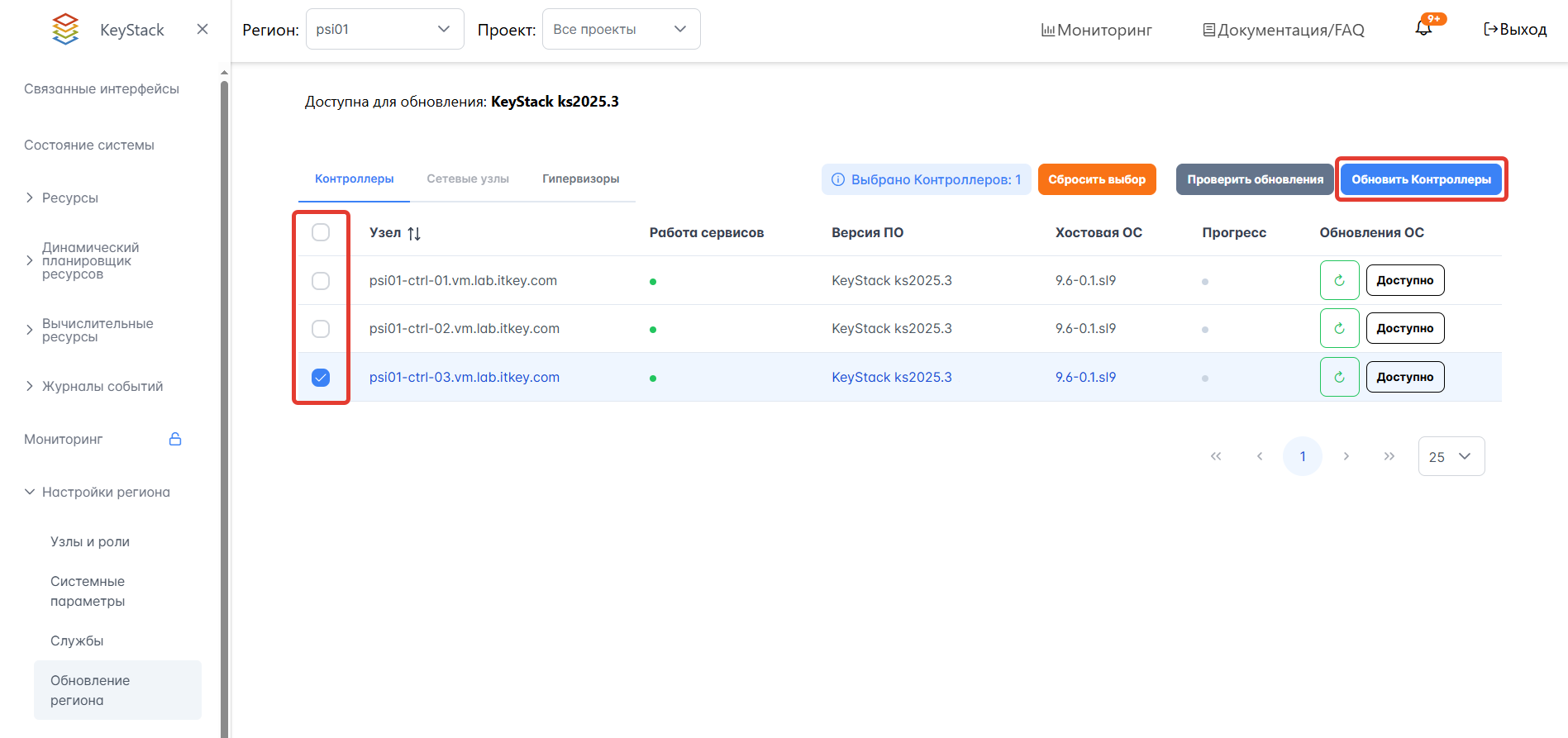This screenshot has height=738, width=1568.
Task: Click the KeyStack logo icon
Action: [x=65, y=29]
